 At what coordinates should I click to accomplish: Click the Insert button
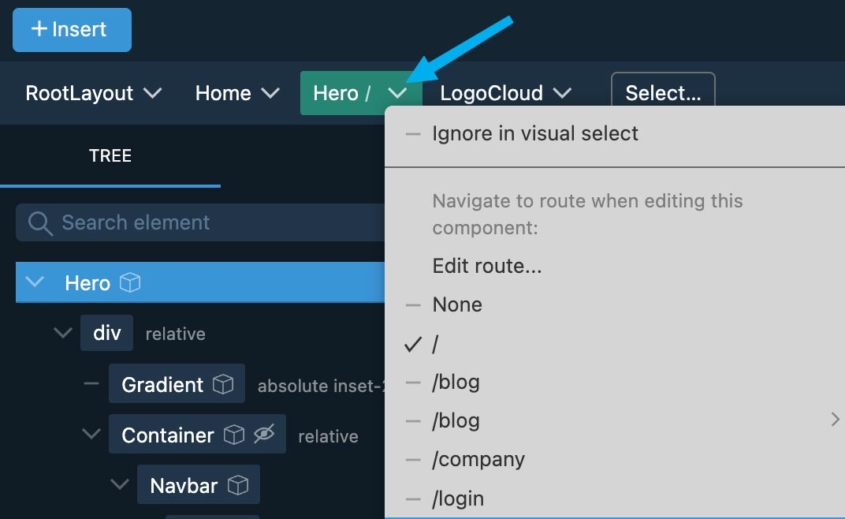pyautogui.click(x=71, y=29)
